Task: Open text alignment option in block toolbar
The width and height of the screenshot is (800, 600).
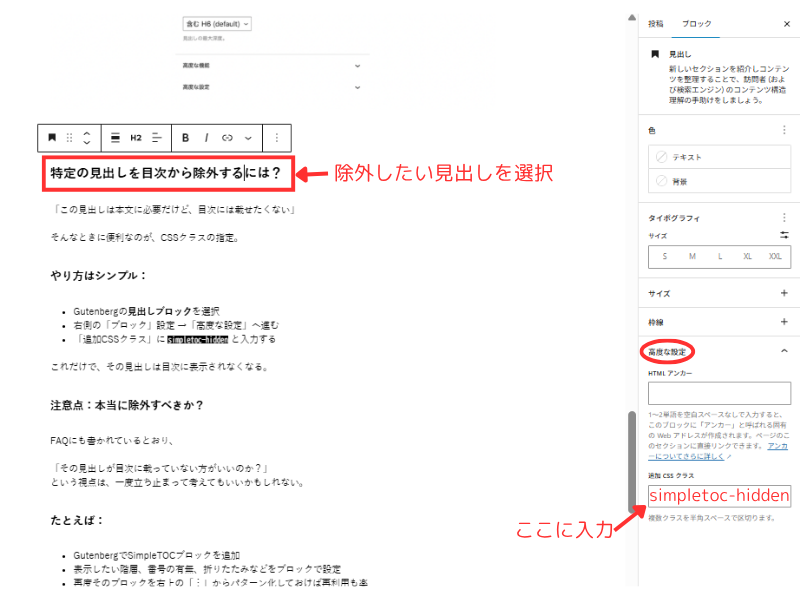Action: click(157, 138)
